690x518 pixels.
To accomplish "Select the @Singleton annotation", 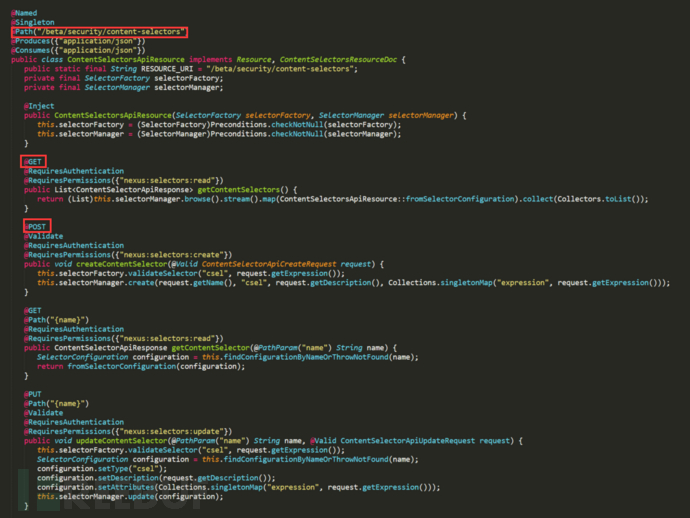I will (x=33, y=22).
